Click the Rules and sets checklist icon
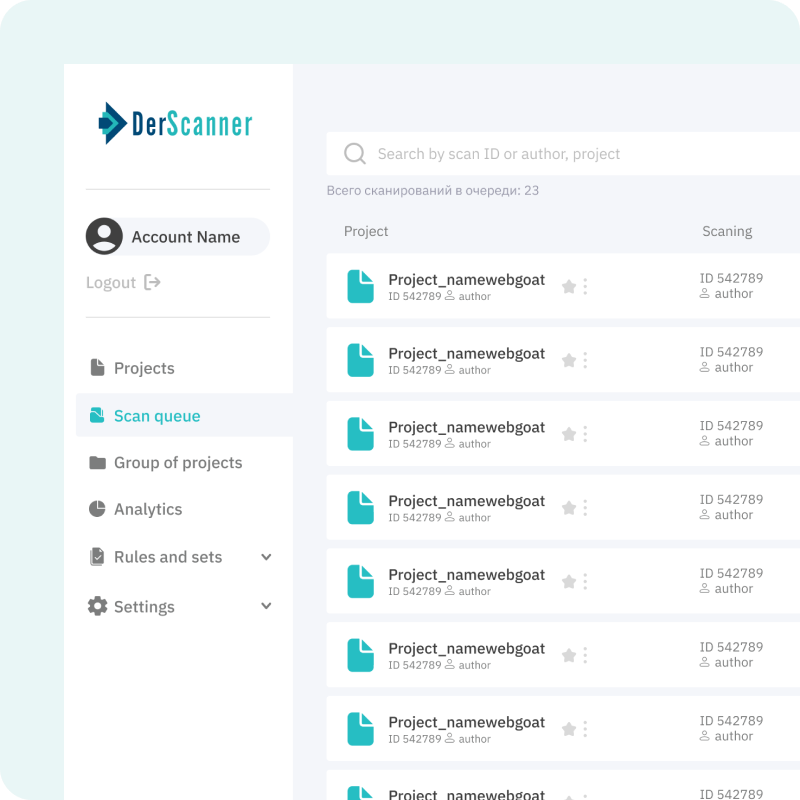Screen dimensions: 800x800 tap(96, 557)
